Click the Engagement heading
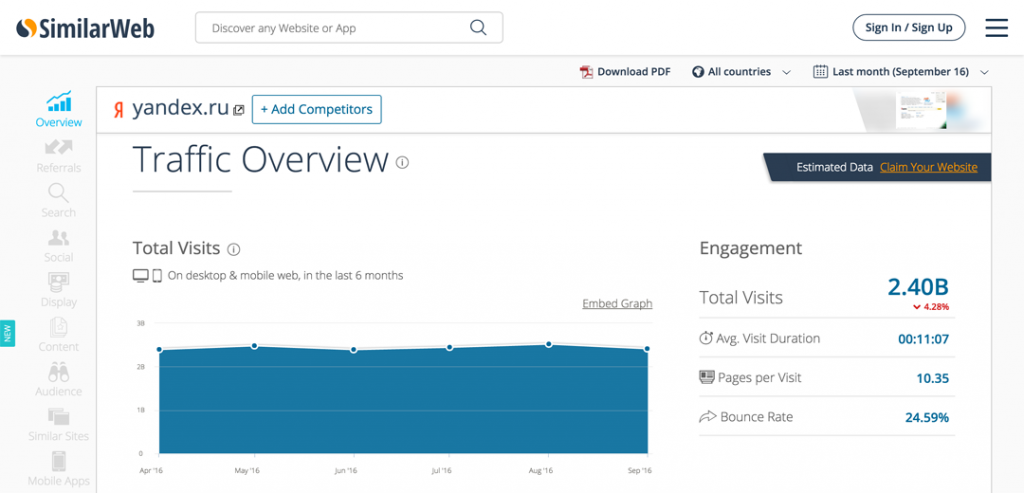The height and width of the screenshot is (493, 1024). point(750,248)
